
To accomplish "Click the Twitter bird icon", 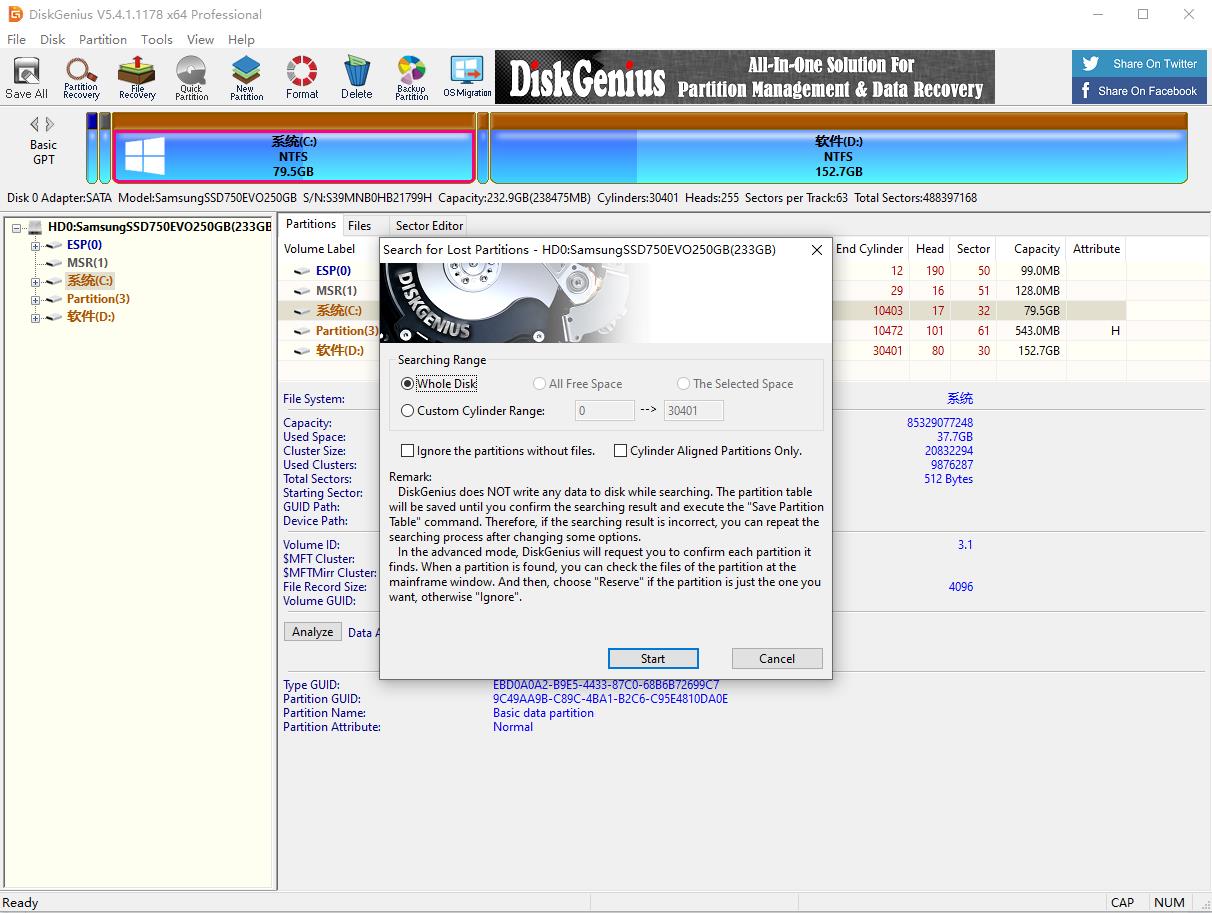I will [1090, 63].
